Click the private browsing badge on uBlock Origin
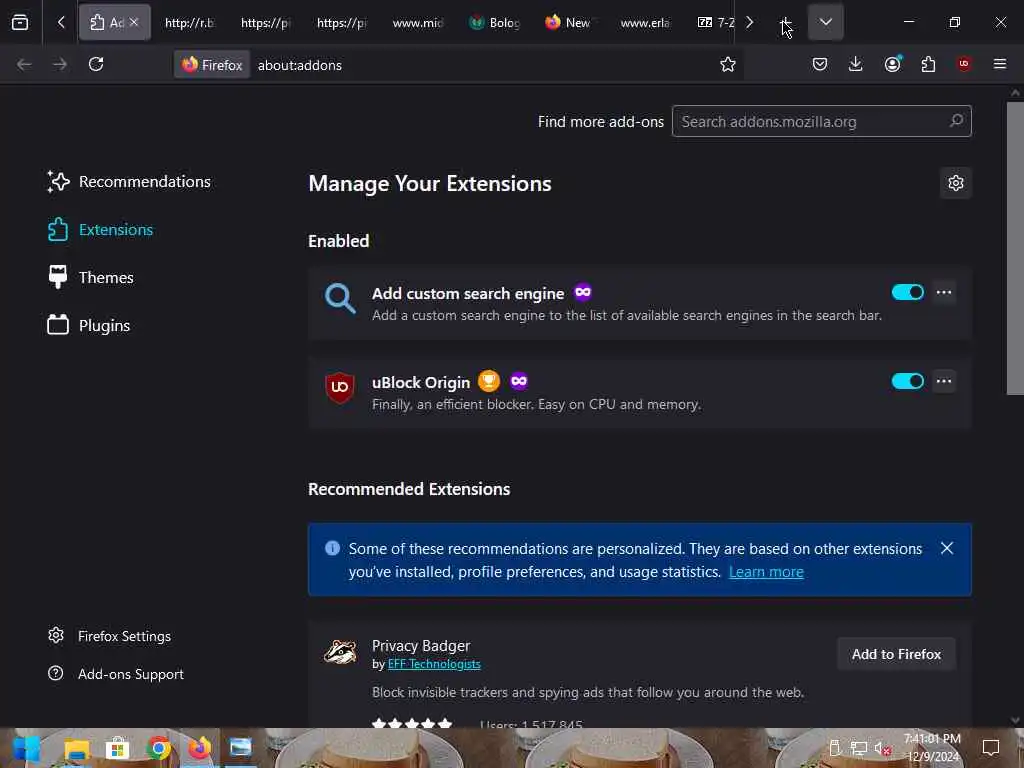Viewport: 1024px width, 768px height. (x=519, y=381)
